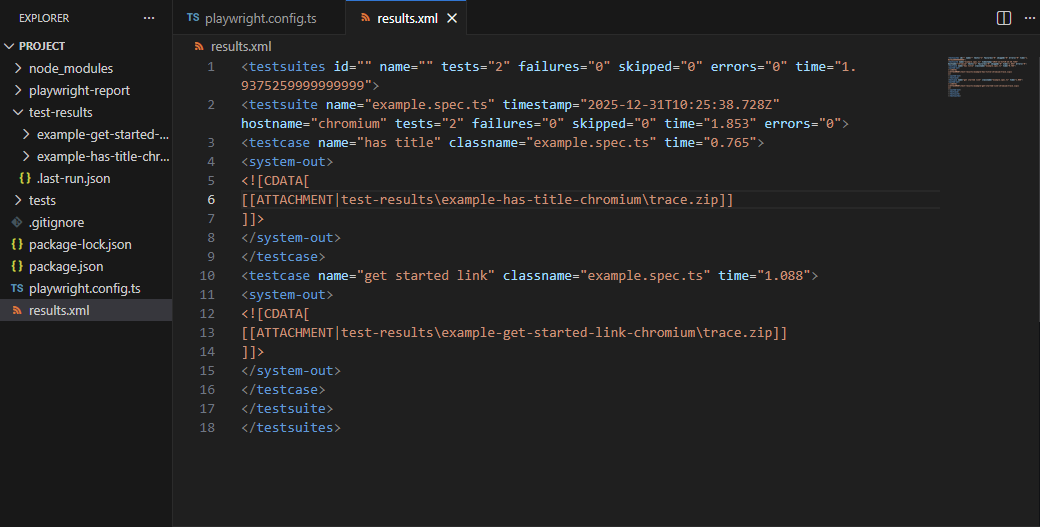
Task: Expand example-get-started folder
Action: click(26, 134)
